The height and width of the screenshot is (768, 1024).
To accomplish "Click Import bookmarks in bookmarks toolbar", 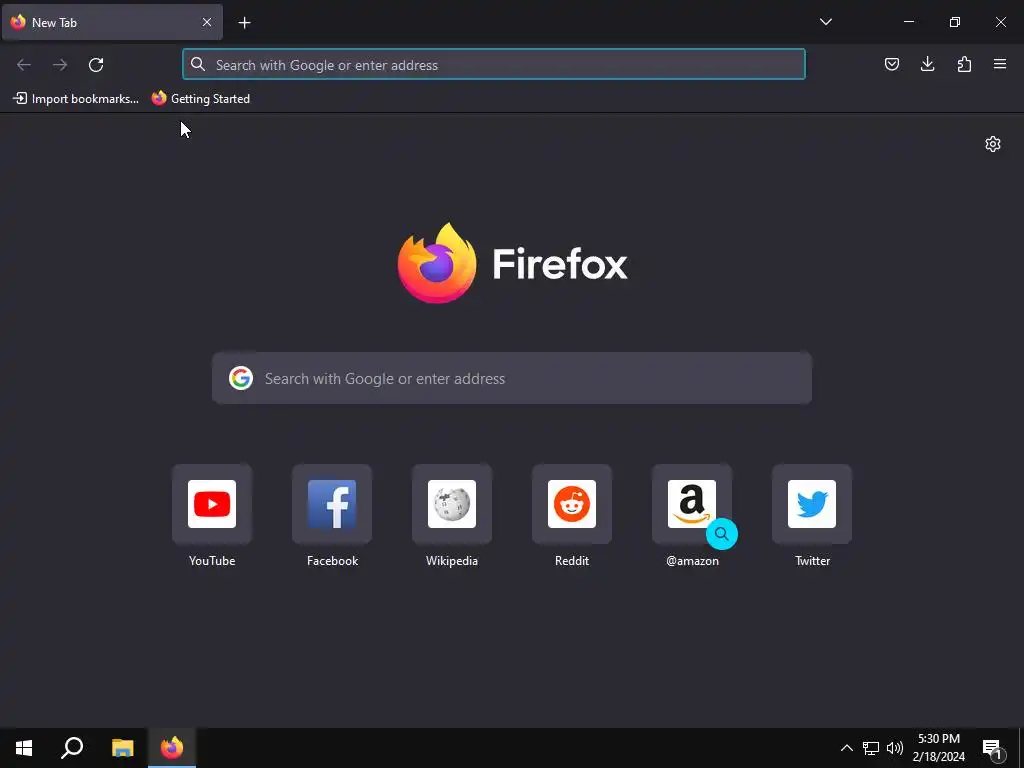I will pos(76,99).
